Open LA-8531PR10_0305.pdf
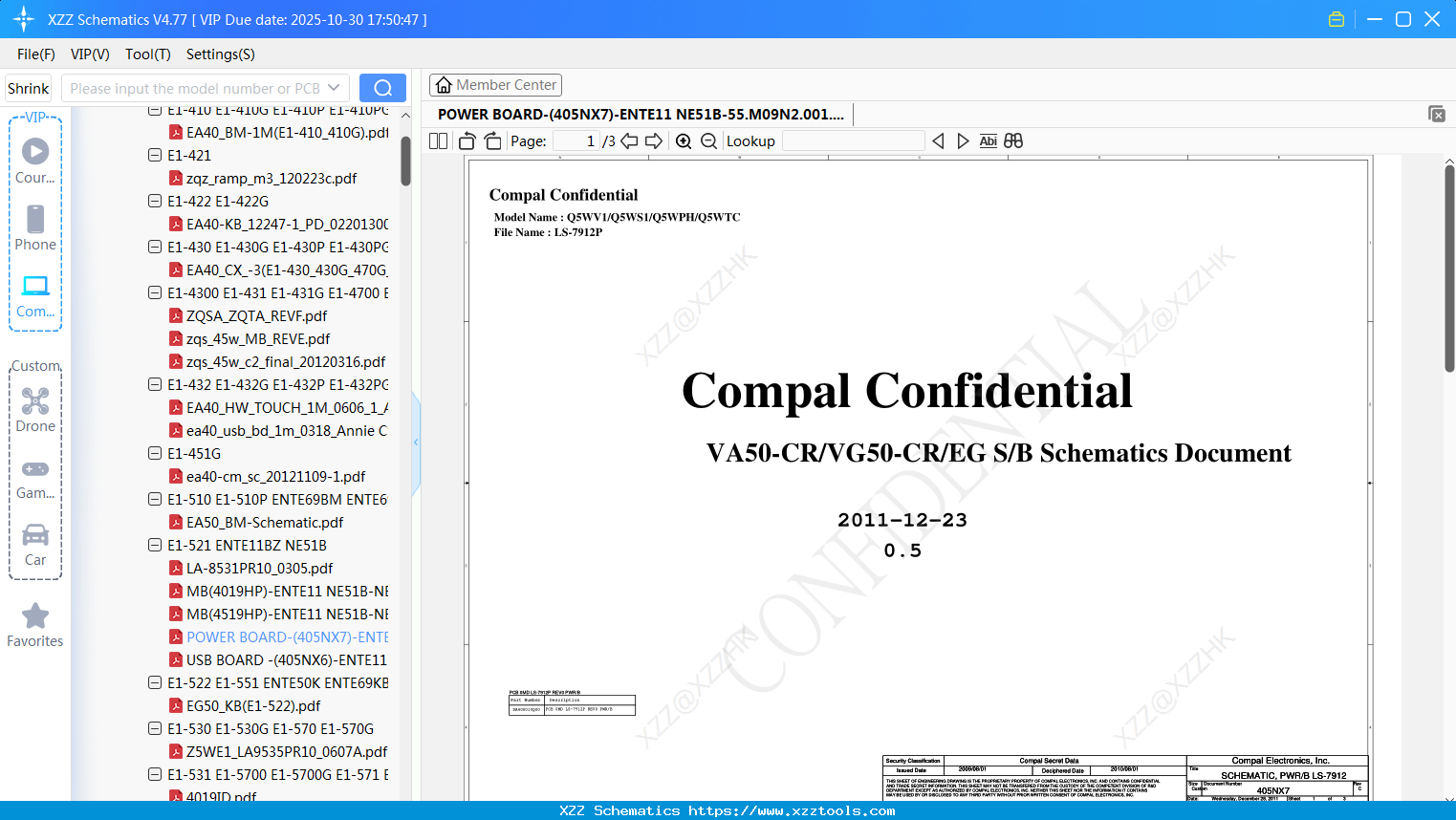This screenshot has height=820, width=1456. click(259, 568)
